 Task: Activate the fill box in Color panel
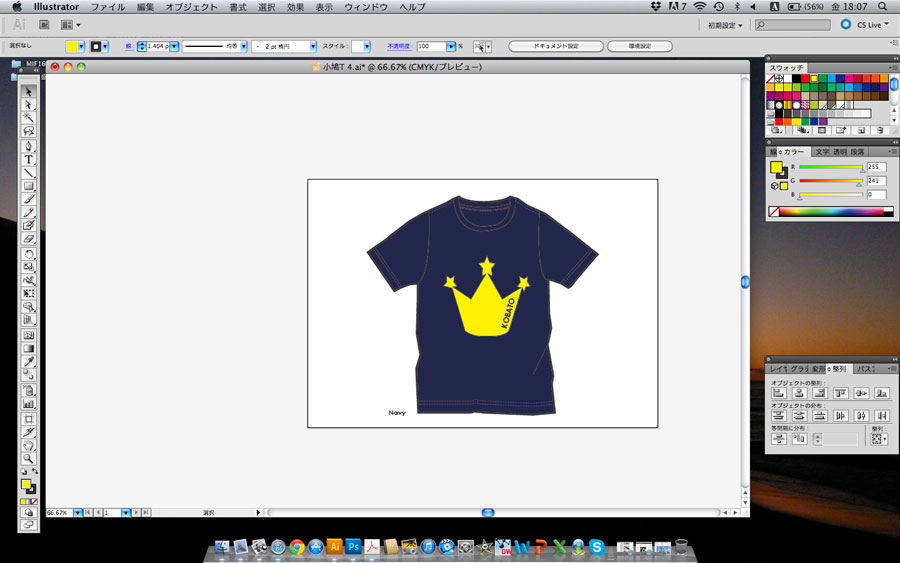click(x=776, y=167)
